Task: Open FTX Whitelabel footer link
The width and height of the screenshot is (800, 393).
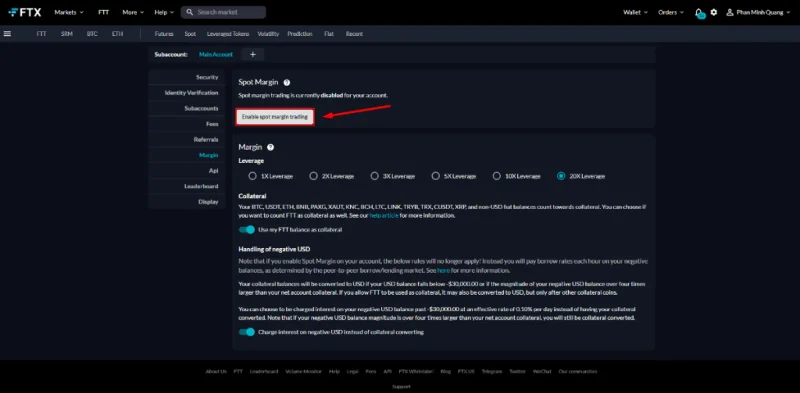Action: pyautogui.click(x=416, y=372)
